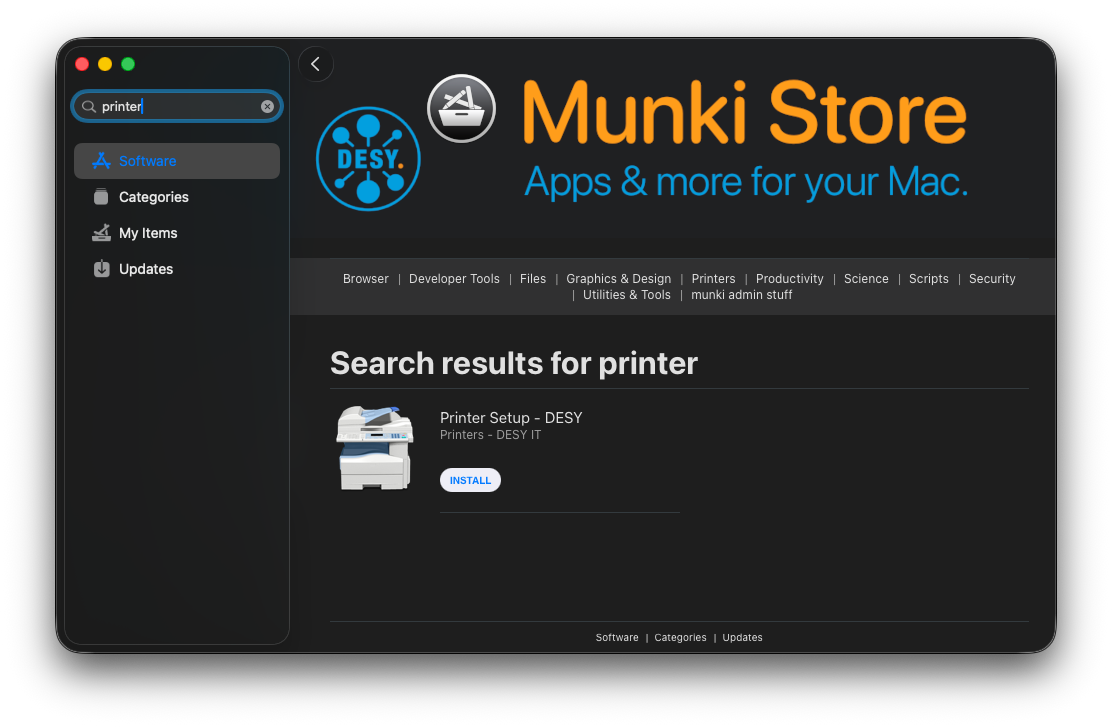The width and height of the screenshot is (1112, 727).
Task: Click the My Items sidebar icon
Action: click(101, 233)
